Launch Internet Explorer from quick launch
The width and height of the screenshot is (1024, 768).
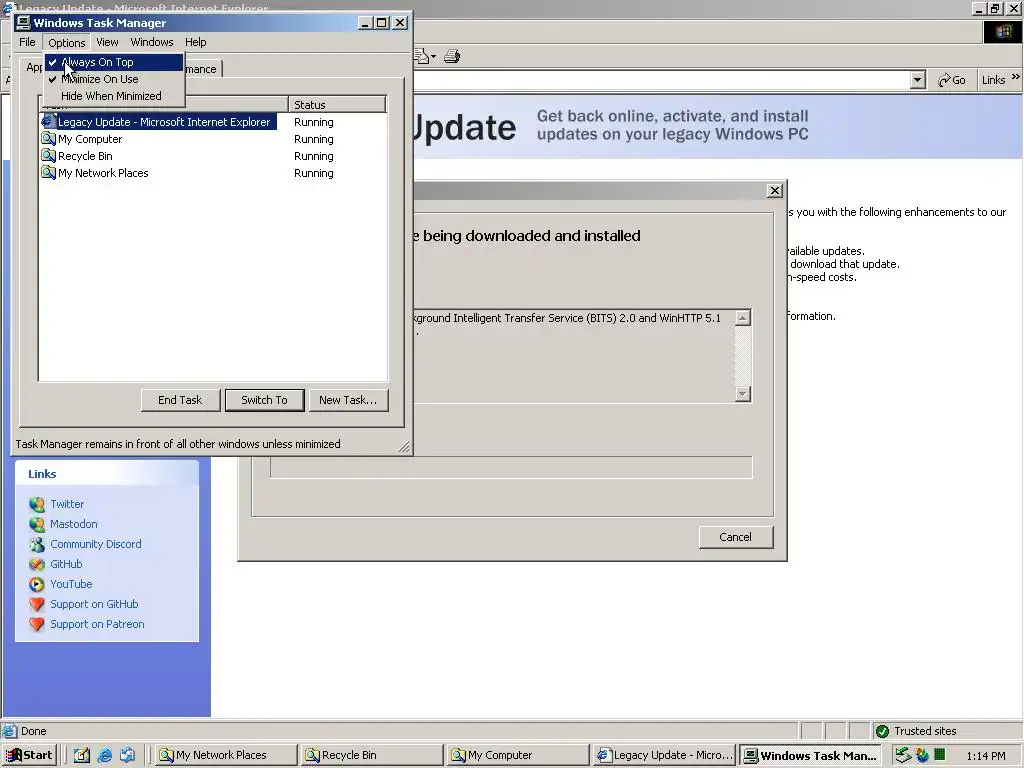(x=104, y=756)
